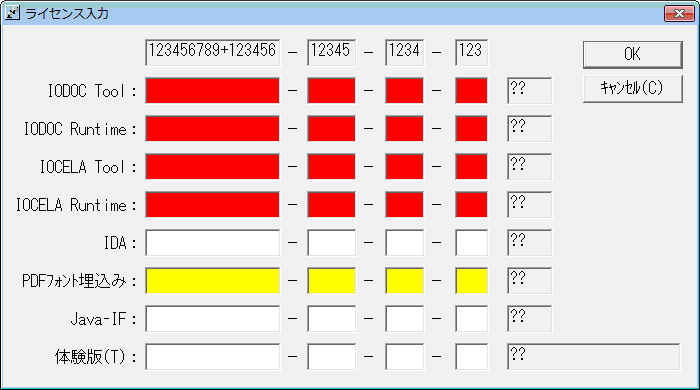700x390 pixels.
Task: Close the ライセンス入力 dialog
Action: (679, 13)
